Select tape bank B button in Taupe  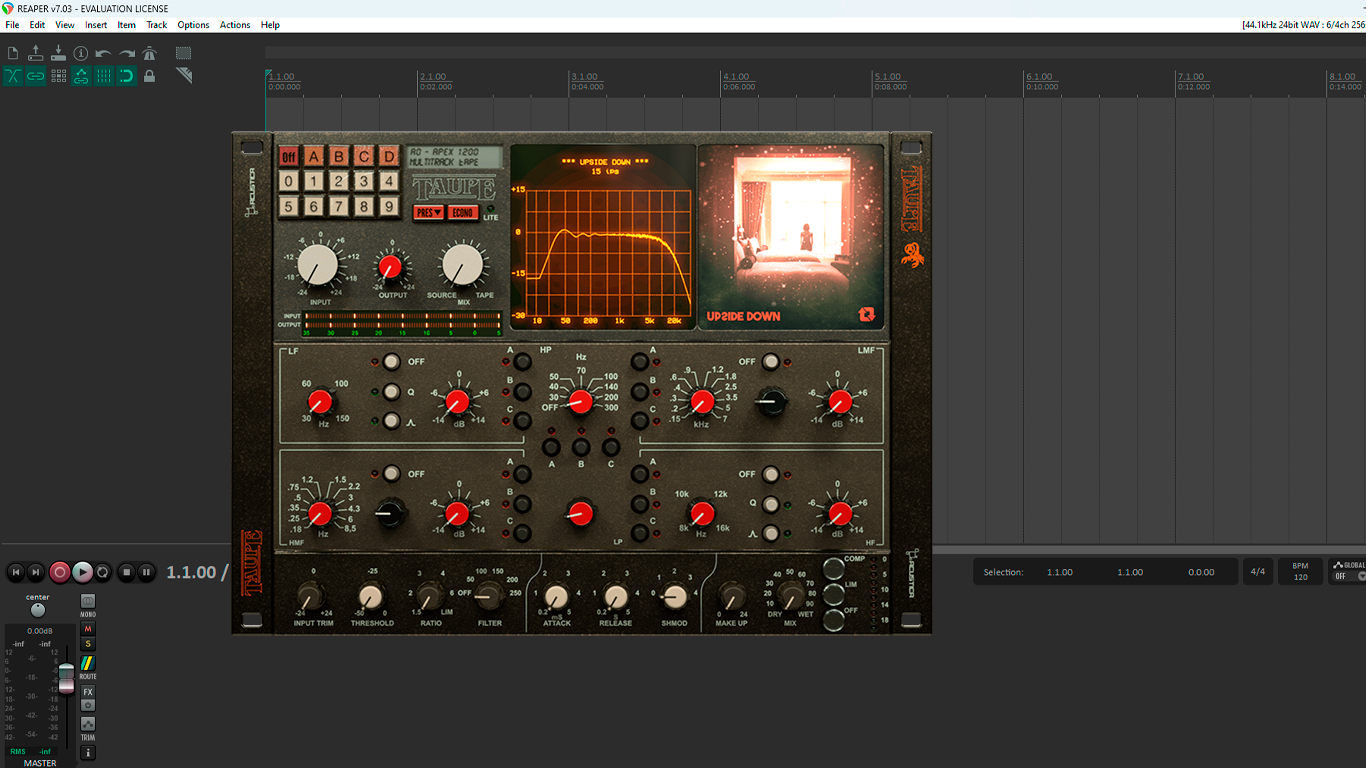pyautogui.click(x=339, y=156)
